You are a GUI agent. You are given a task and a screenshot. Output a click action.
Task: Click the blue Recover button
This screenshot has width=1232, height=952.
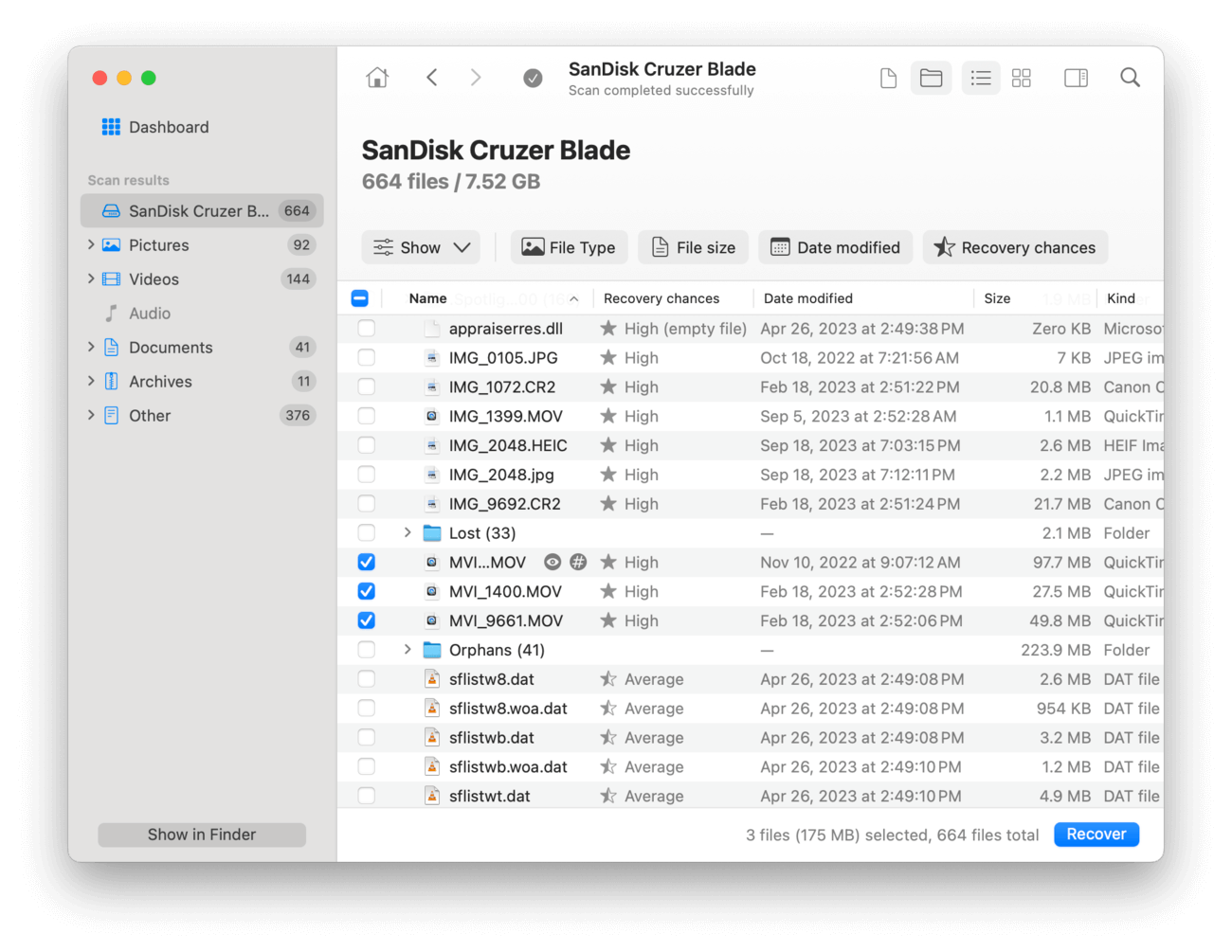tap(1096, 835)
